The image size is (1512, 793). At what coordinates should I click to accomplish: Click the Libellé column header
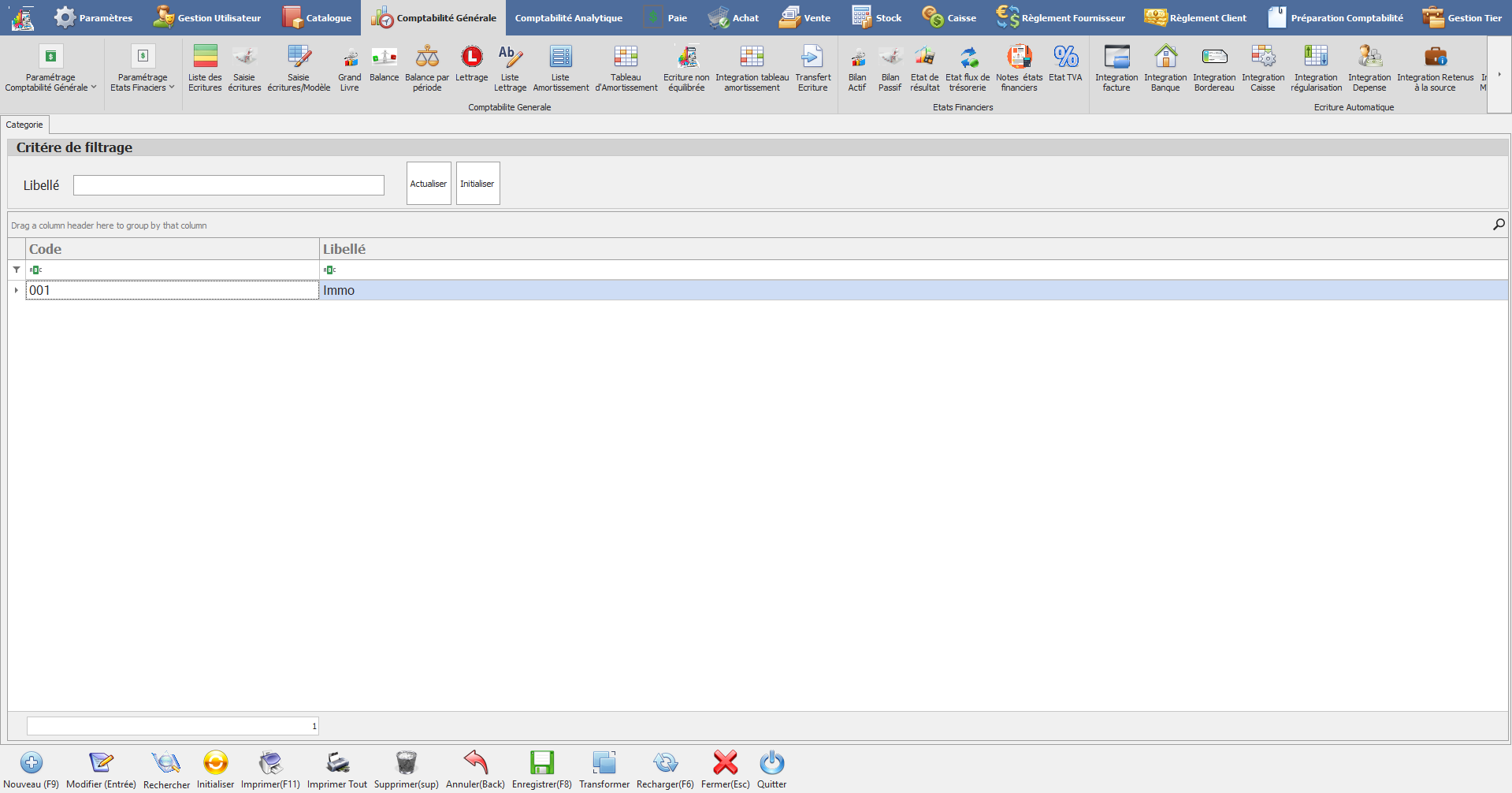[x=914, y=249]
